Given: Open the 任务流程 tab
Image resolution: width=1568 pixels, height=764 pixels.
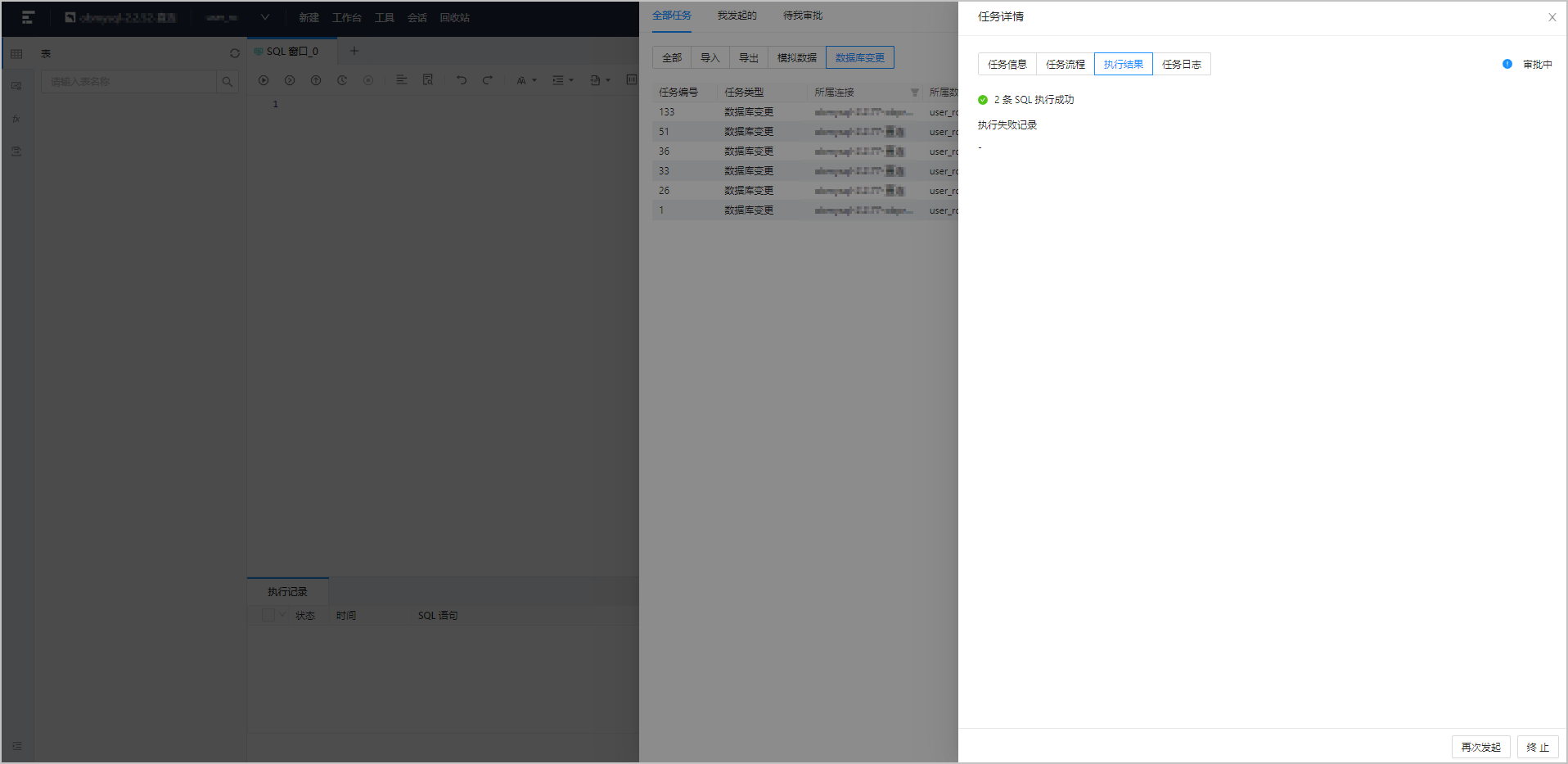Looking at the screenshot, I should [1066, 64].
